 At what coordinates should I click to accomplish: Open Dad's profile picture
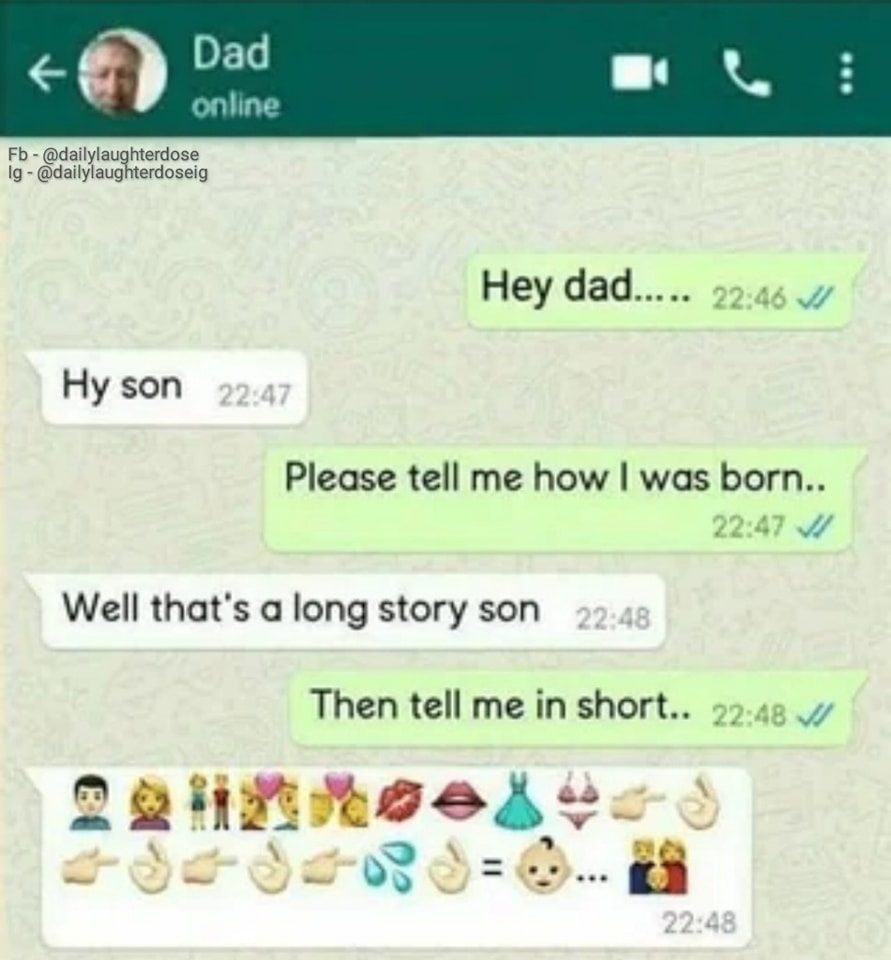(x=122, y=73)
